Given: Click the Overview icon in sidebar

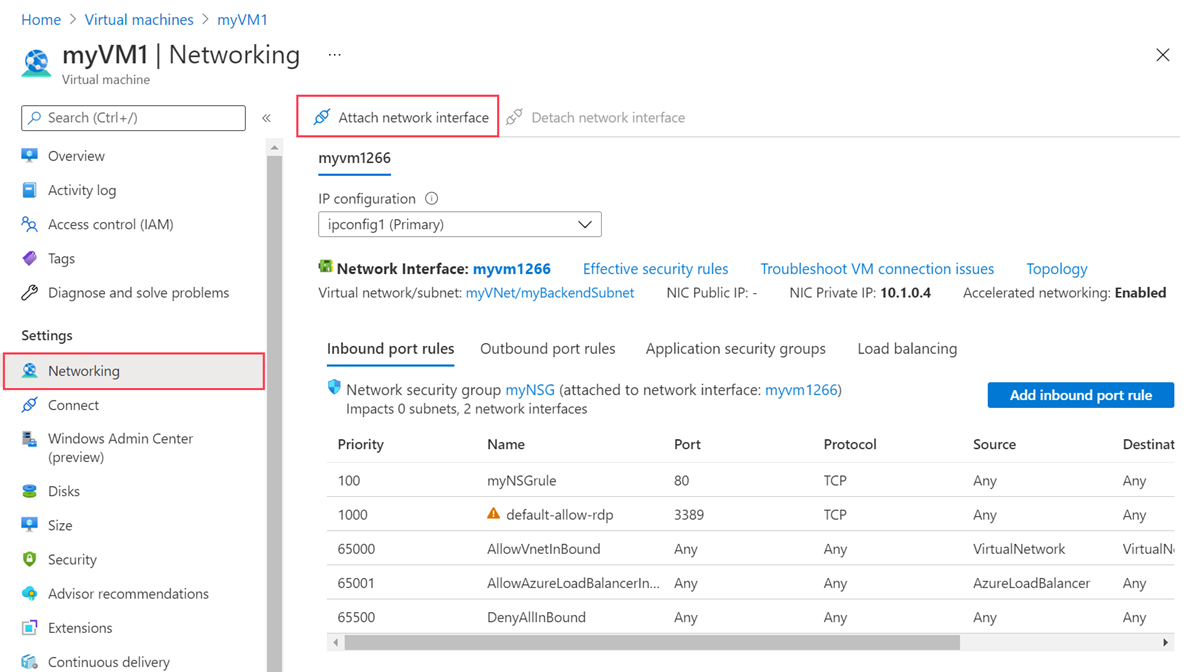Looking at the screenshot, I should point(30,156).
